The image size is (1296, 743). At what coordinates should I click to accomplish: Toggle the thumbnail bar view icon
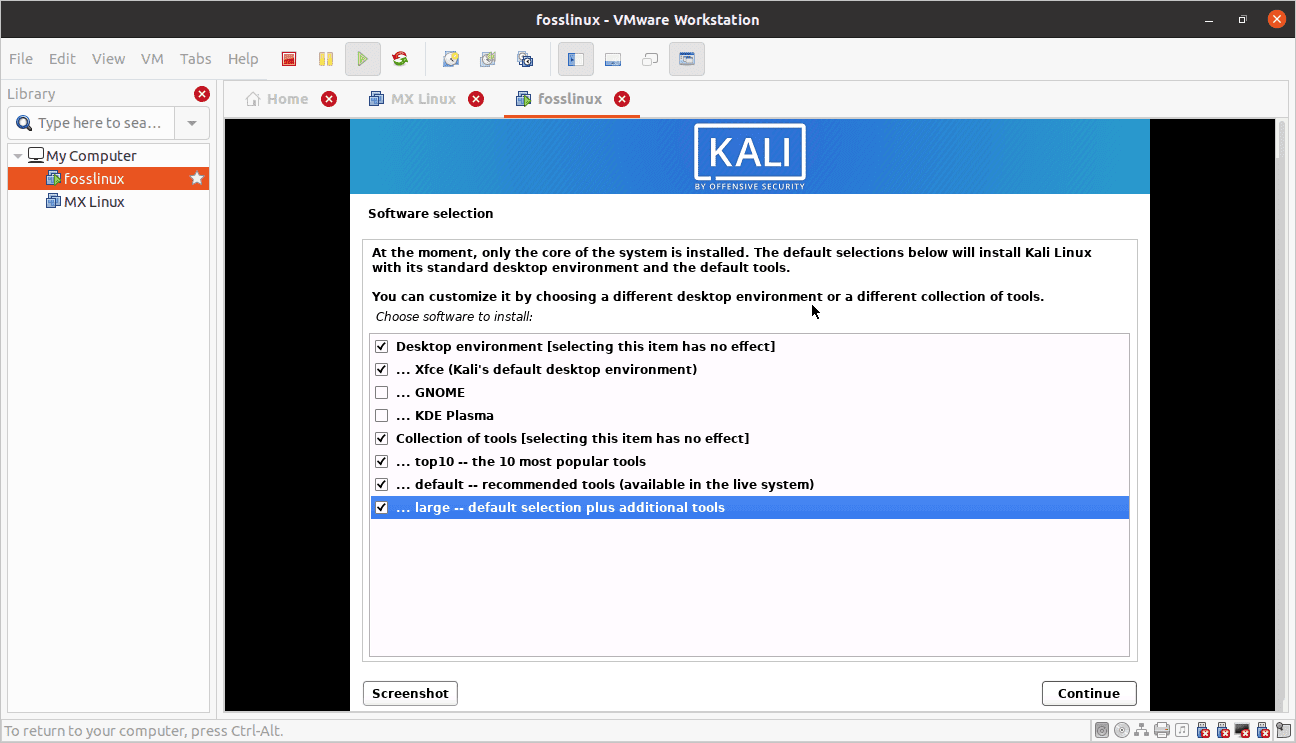pyautogui.click(x=613, y=59)
